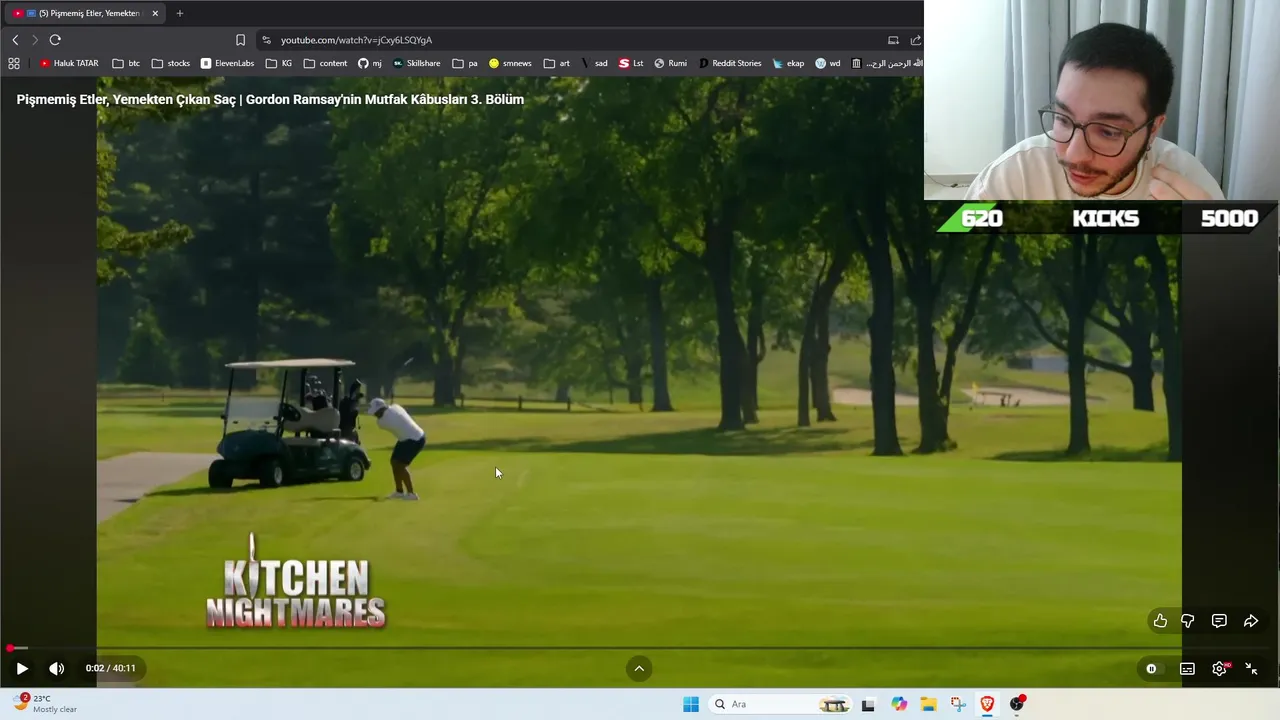Go back in the browser
This screenshot has width=1280, height=720.
[15, 40]
